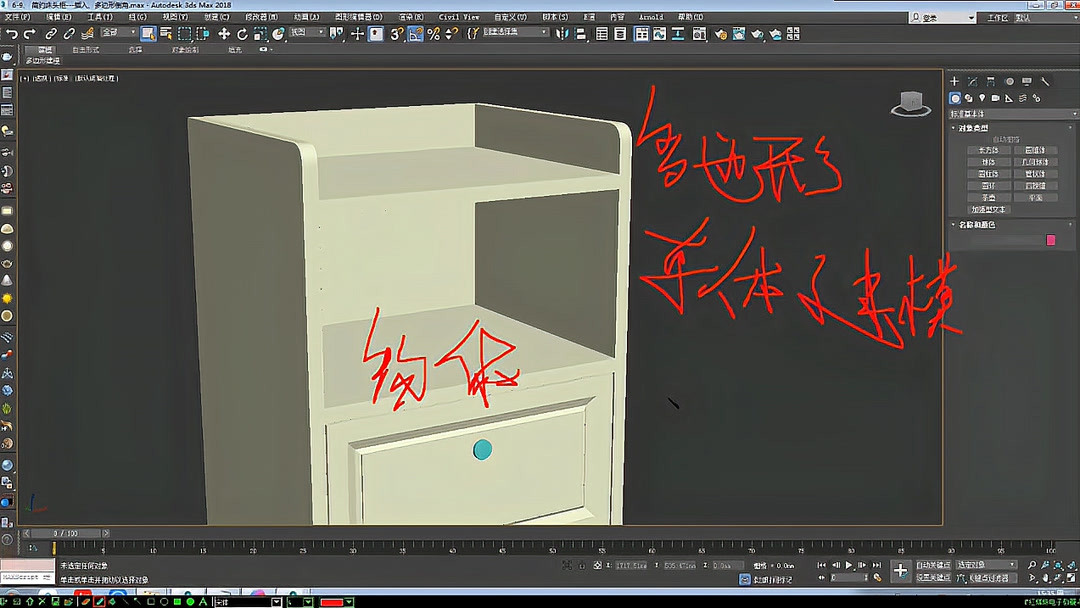Select the Lights icon in the Create panel
This screenshot has height=608, width=1080.
click(981, 98)
